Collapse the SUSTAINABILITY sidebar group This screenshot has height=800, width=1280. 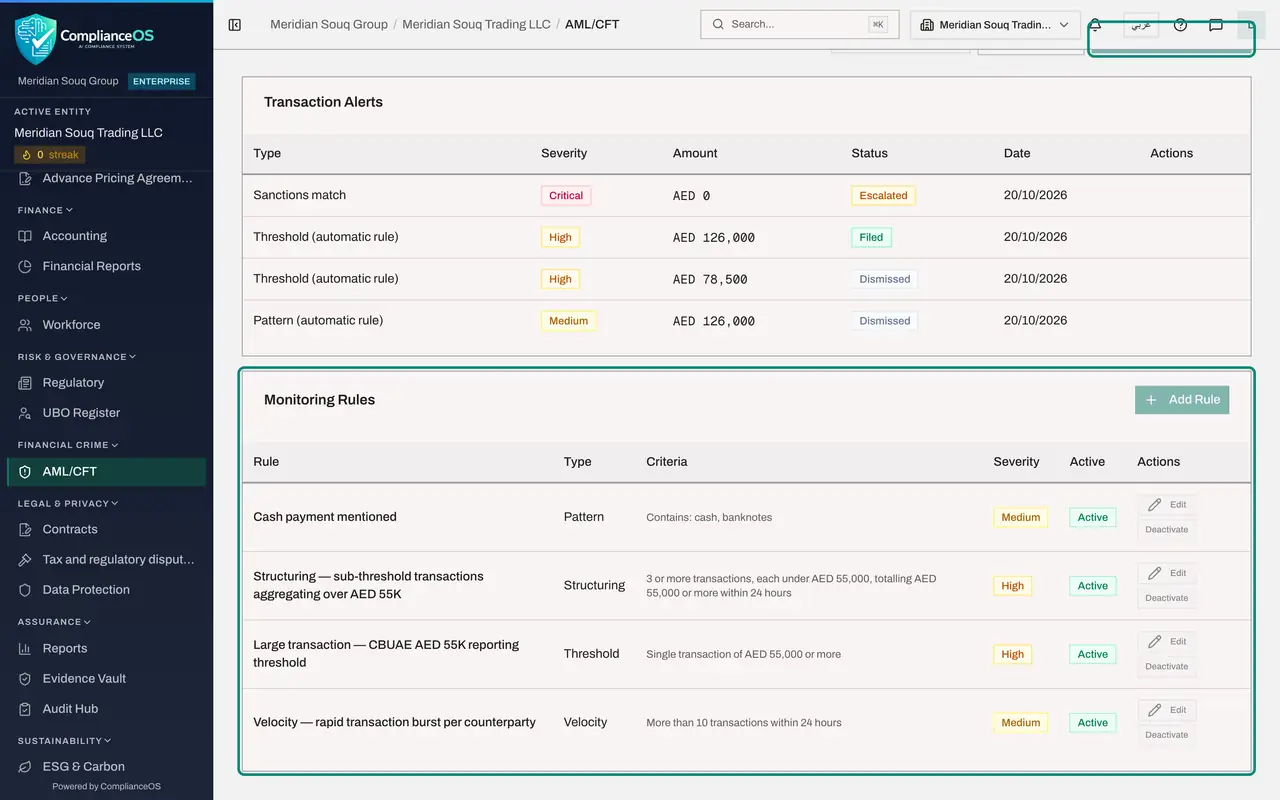click(65, 741)
